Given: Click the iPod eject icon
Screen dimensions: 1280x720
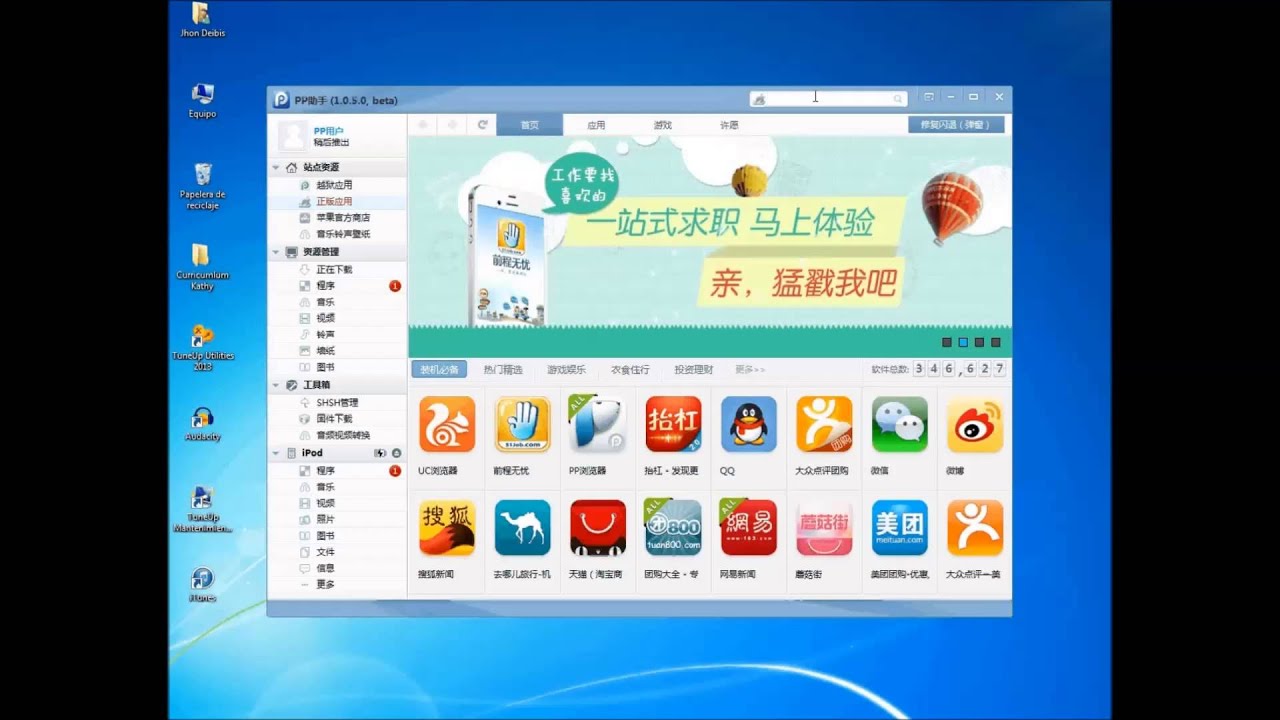Looking at the screenshot, I should (396, 453).
